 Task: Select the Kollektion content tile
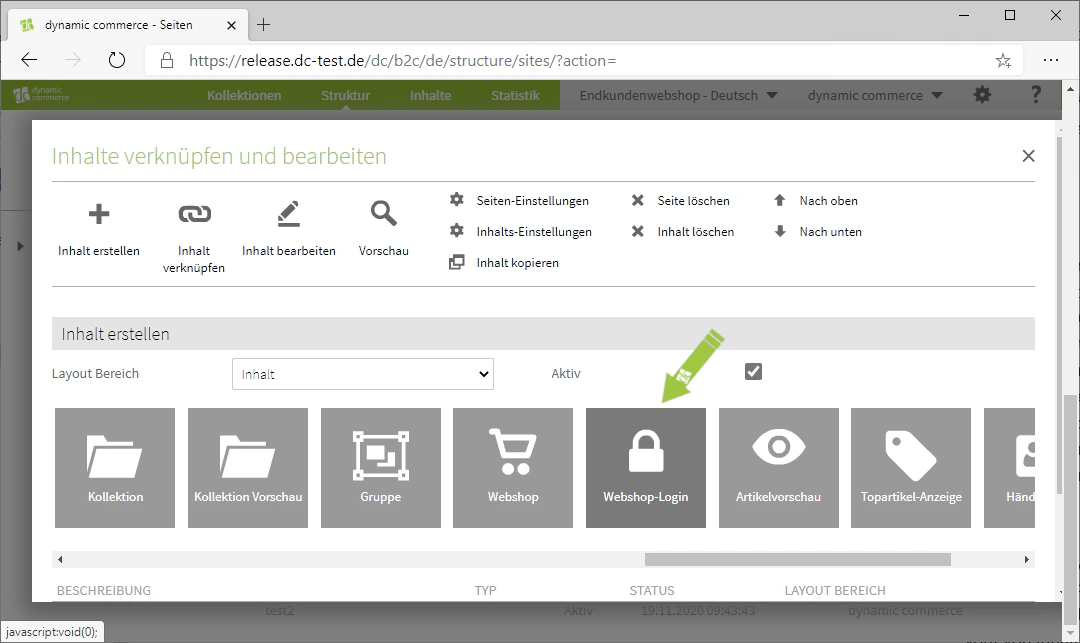(115, 468)
